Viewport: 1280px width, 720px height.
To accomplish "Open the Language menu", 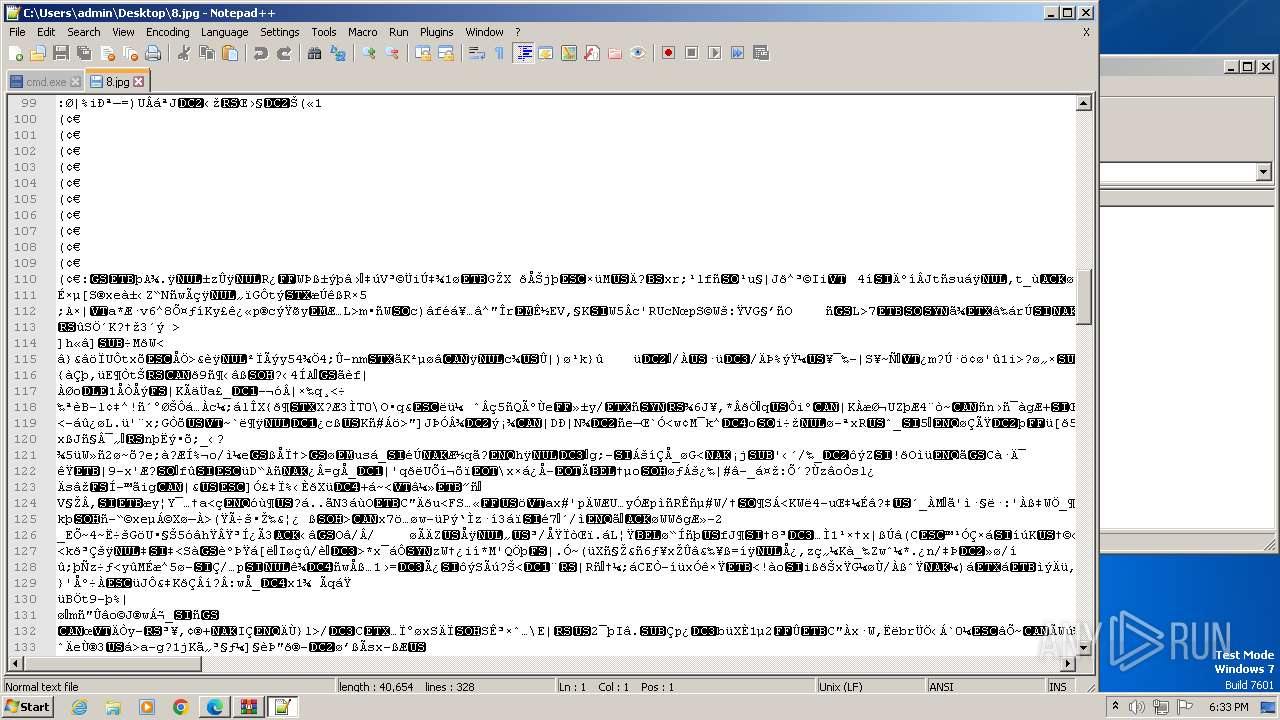I will coord(224,32).
